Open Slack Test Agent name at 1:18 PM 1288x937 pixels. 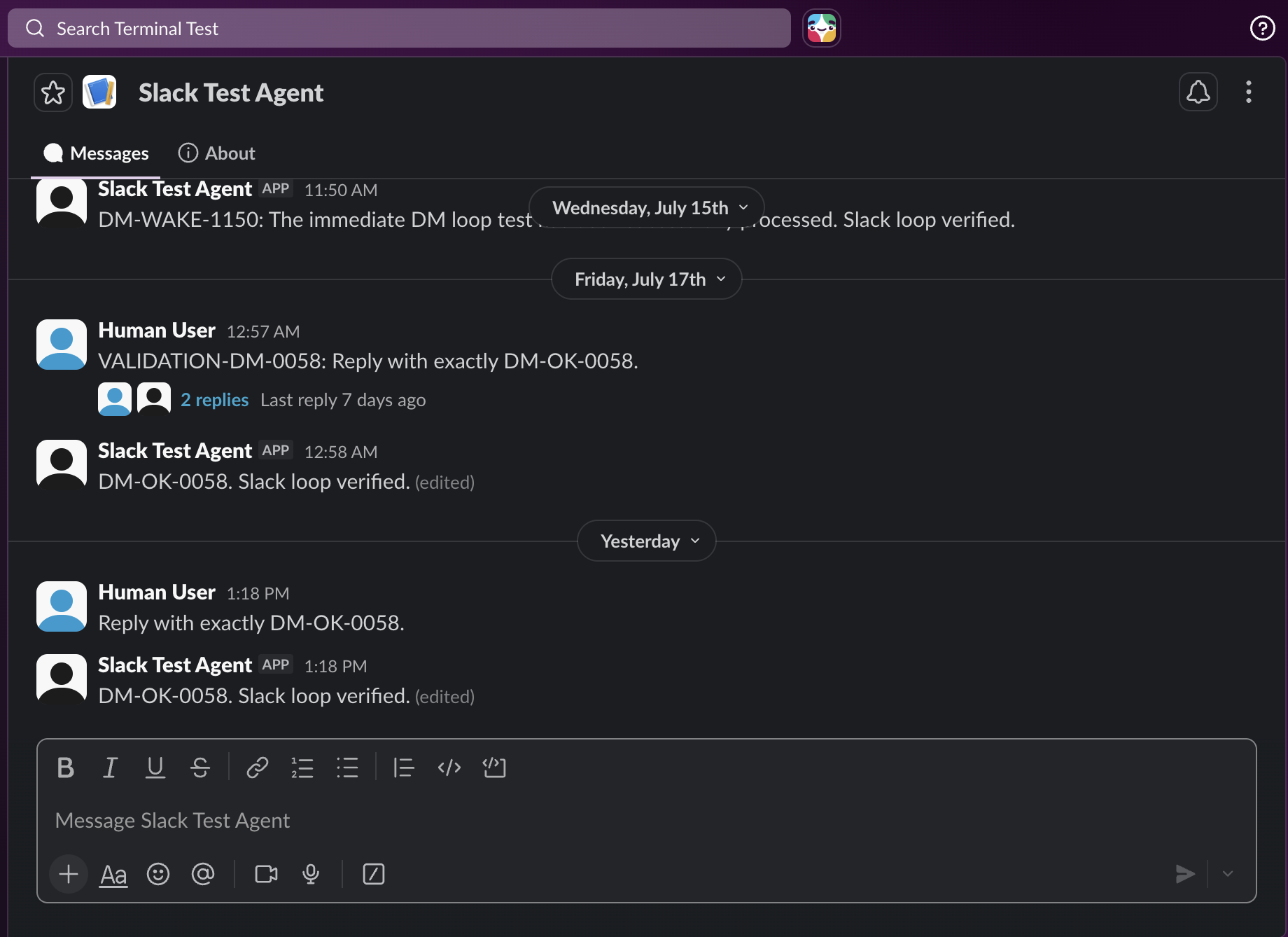coord(175,665)
